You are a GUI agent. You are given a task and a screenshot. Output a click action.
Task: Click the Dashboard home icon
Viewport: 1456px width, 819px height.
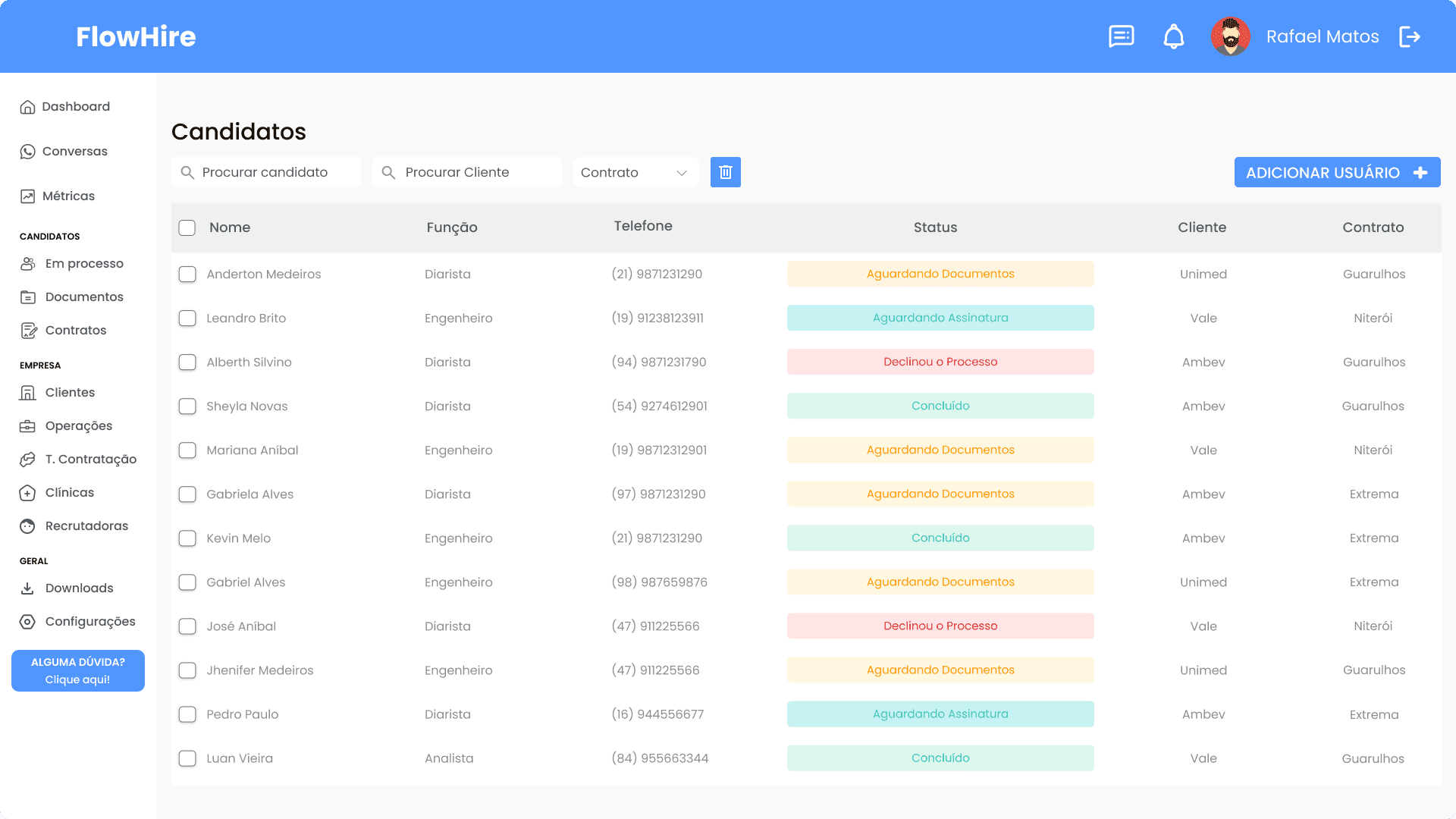[x=28, y=107]
